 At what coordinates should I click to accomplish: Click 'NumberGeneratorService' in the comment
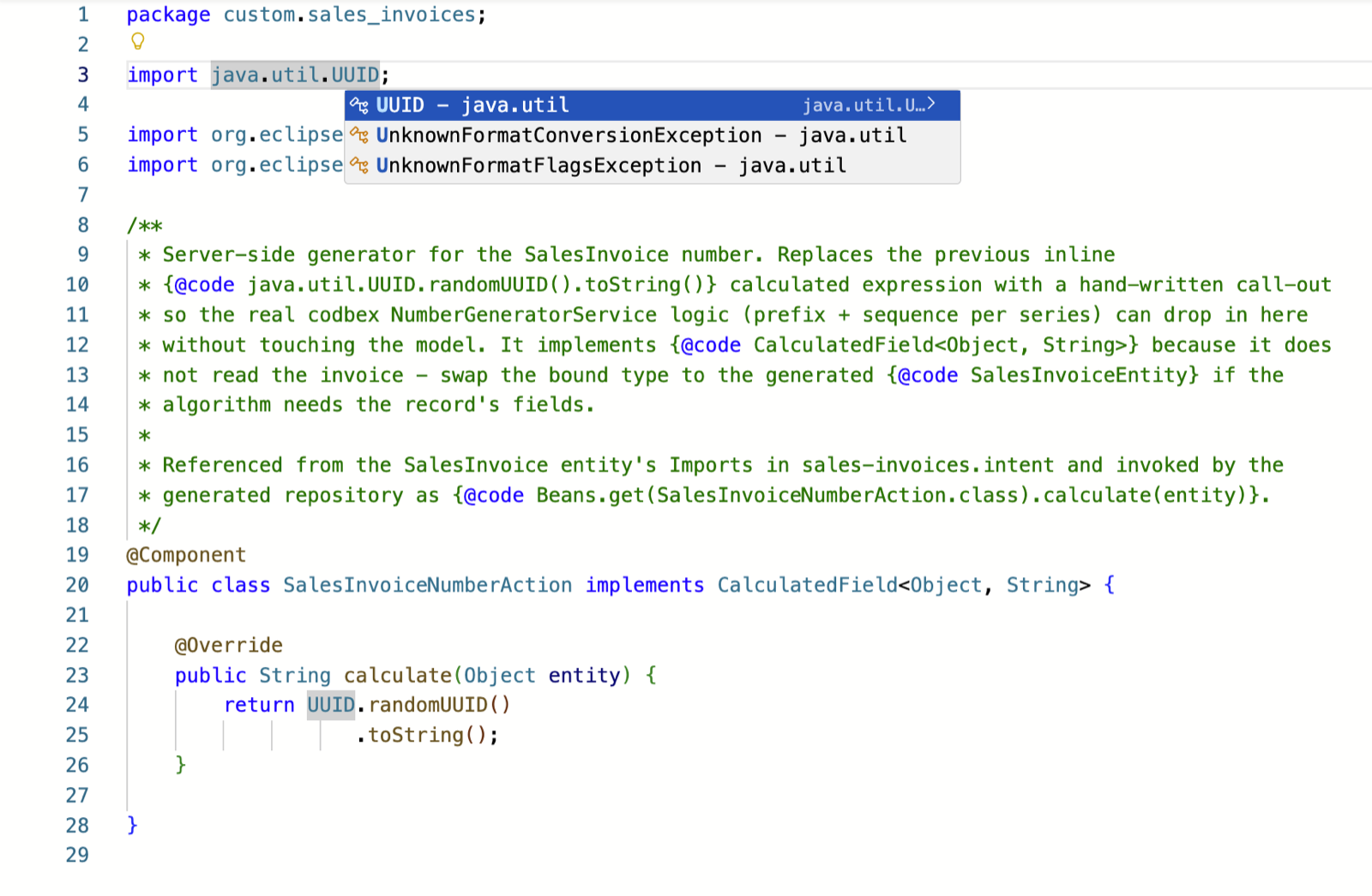tap(524, 315)
